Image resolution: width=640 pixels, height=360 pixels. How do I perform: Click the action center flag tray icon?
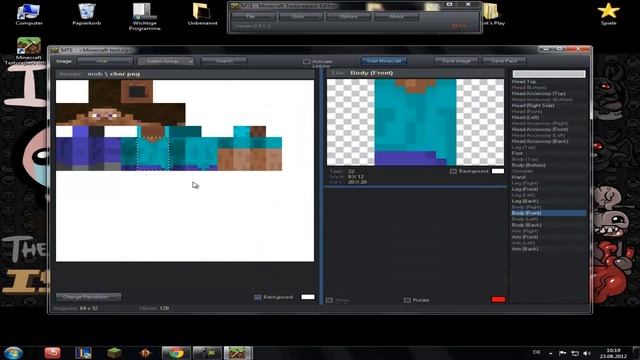[562, 353]
